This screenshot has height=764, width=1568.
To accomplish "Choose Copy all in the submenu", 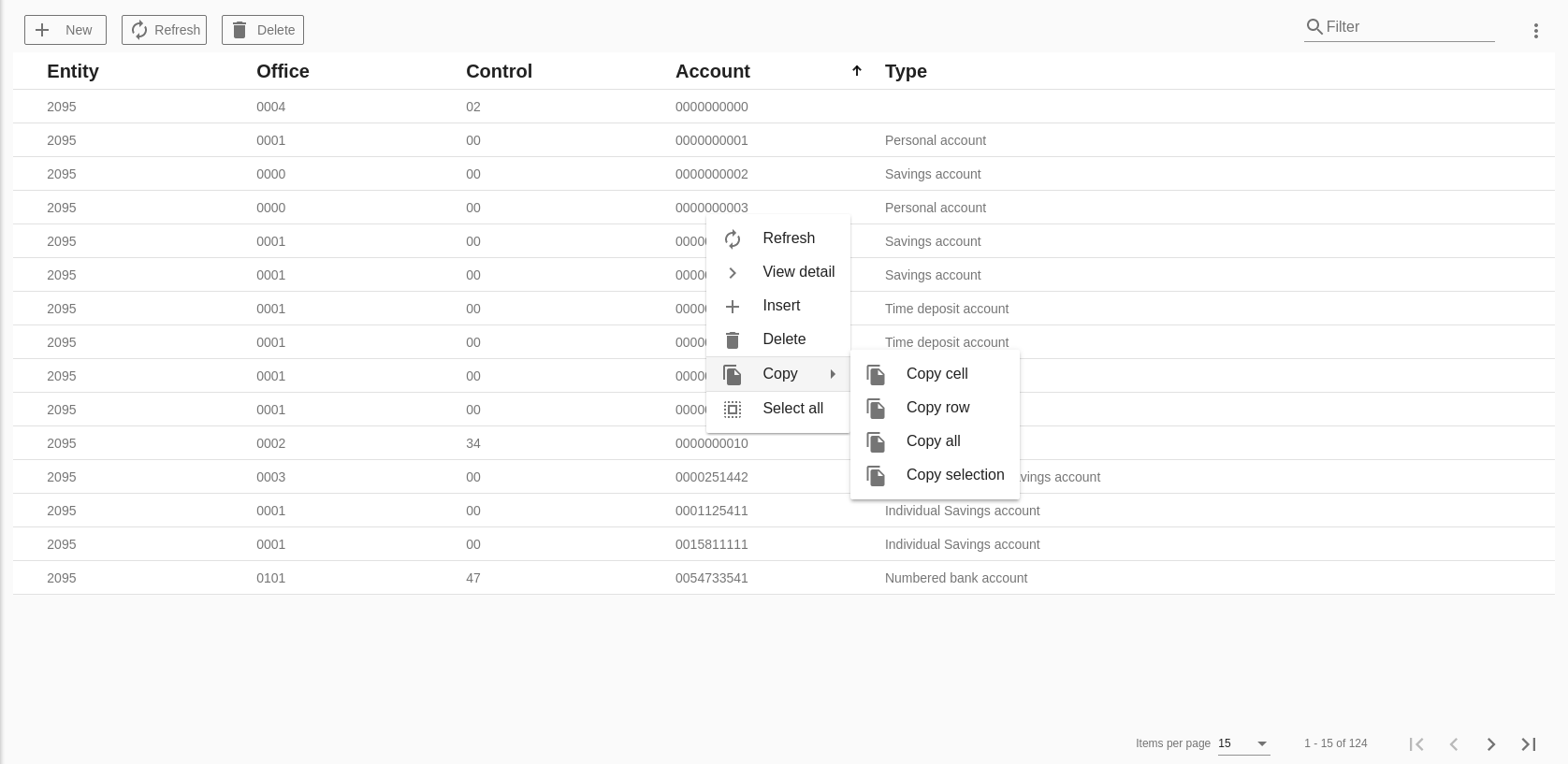I will pos(935,441).
